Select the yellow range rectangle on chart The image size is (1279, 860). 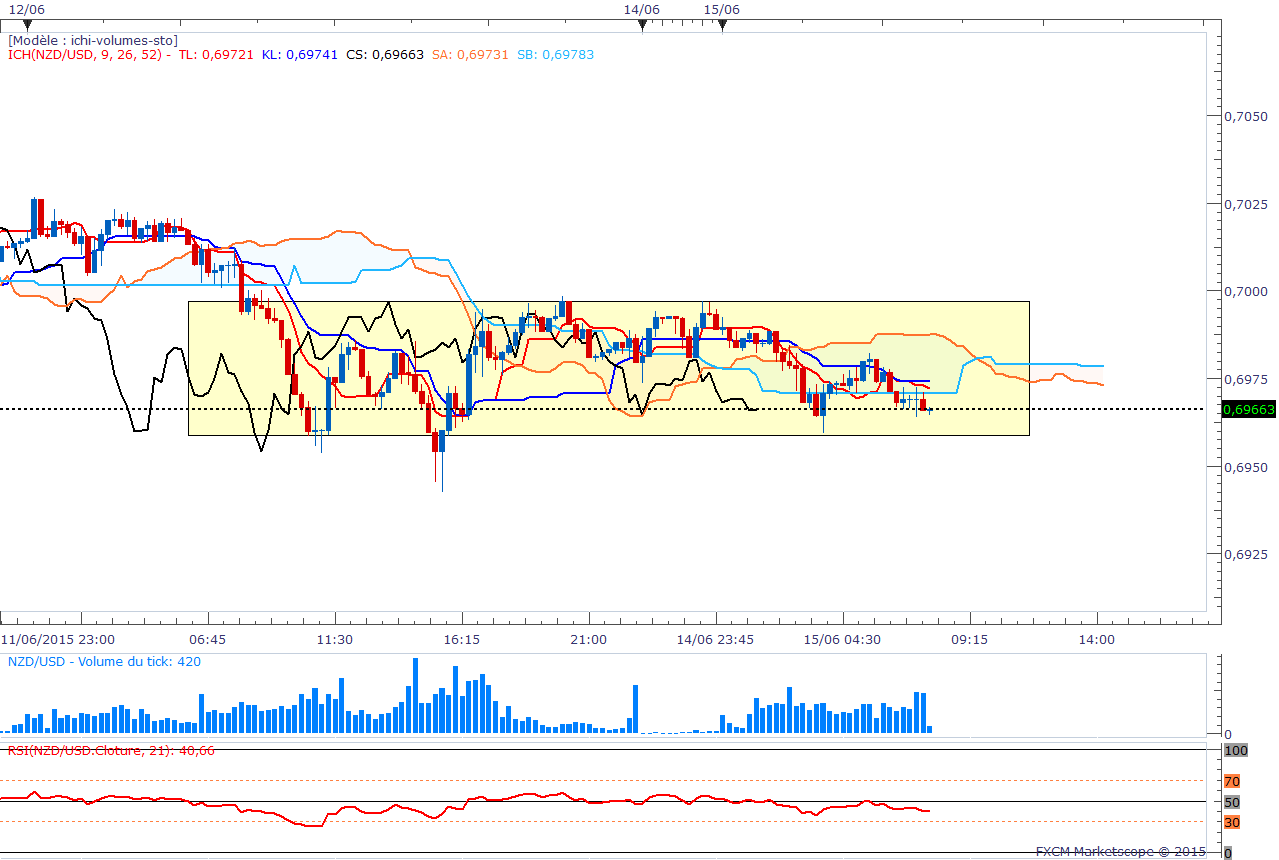608,368
